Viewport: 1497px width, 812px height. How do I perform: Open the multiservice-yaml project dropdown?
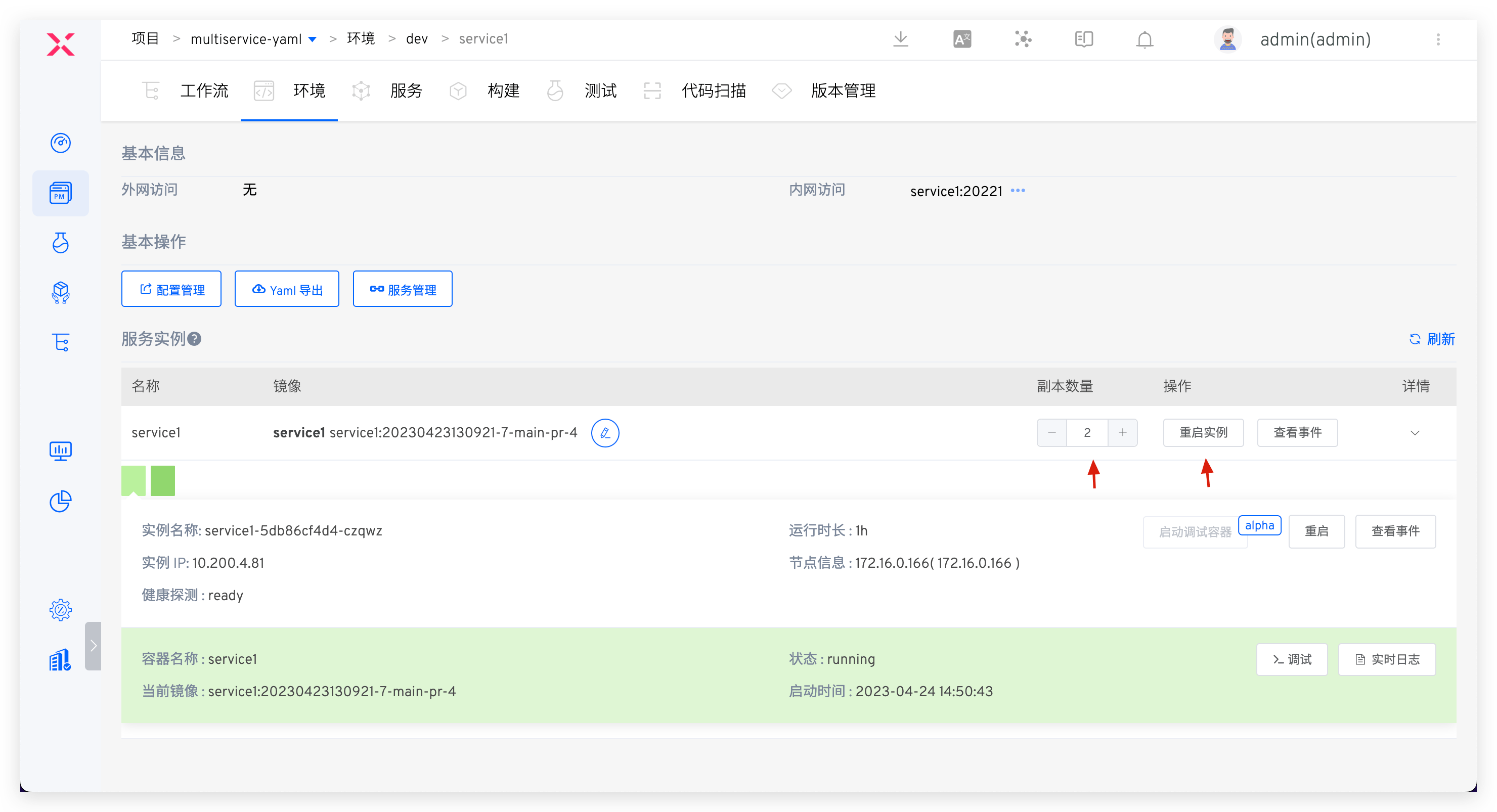point(312,39)
